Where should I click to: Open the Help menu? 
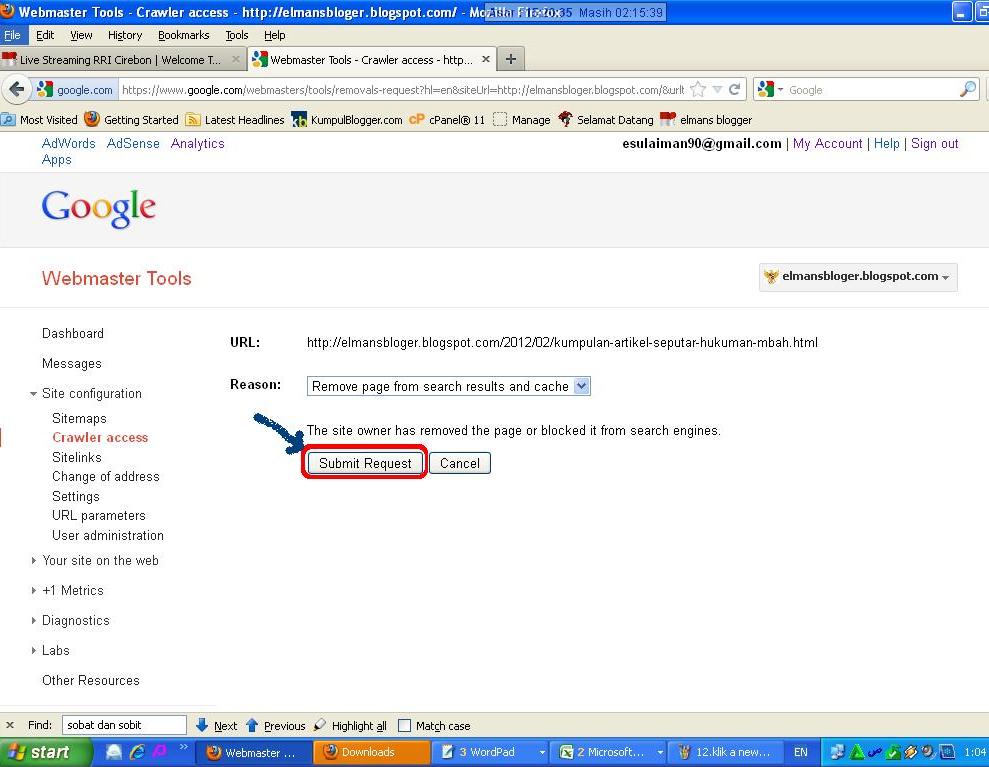point(274,35)
